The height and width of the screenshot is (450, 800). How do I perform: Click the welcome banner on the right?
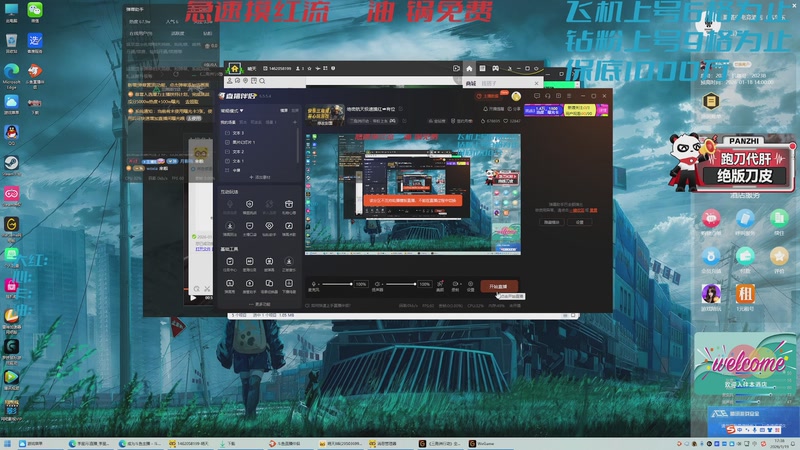[x=745, y=363]
